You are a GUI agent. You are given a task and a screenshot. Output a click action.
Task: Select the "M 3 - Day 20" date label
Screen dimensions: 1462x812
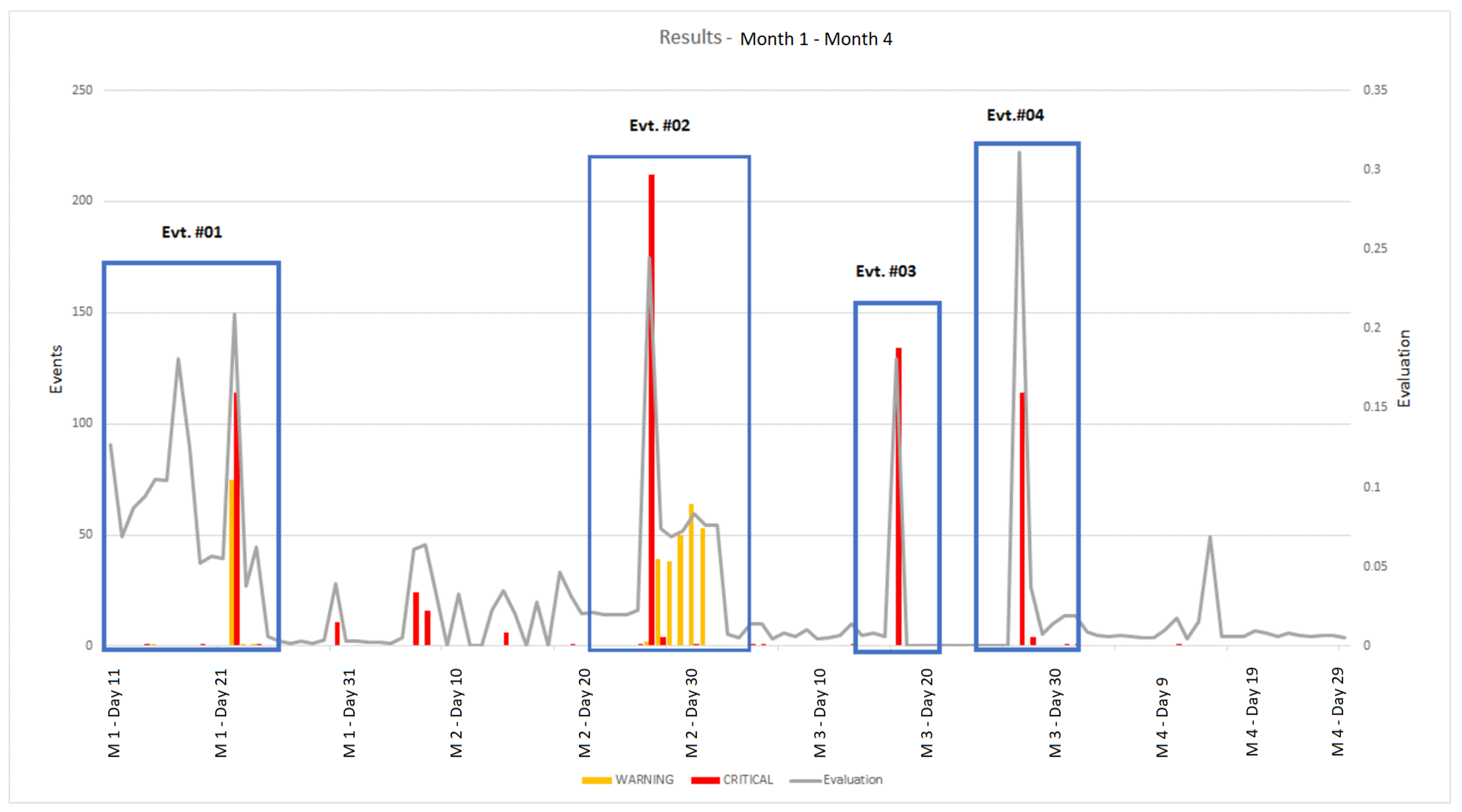pyautogui.click(x=927, y=713)
